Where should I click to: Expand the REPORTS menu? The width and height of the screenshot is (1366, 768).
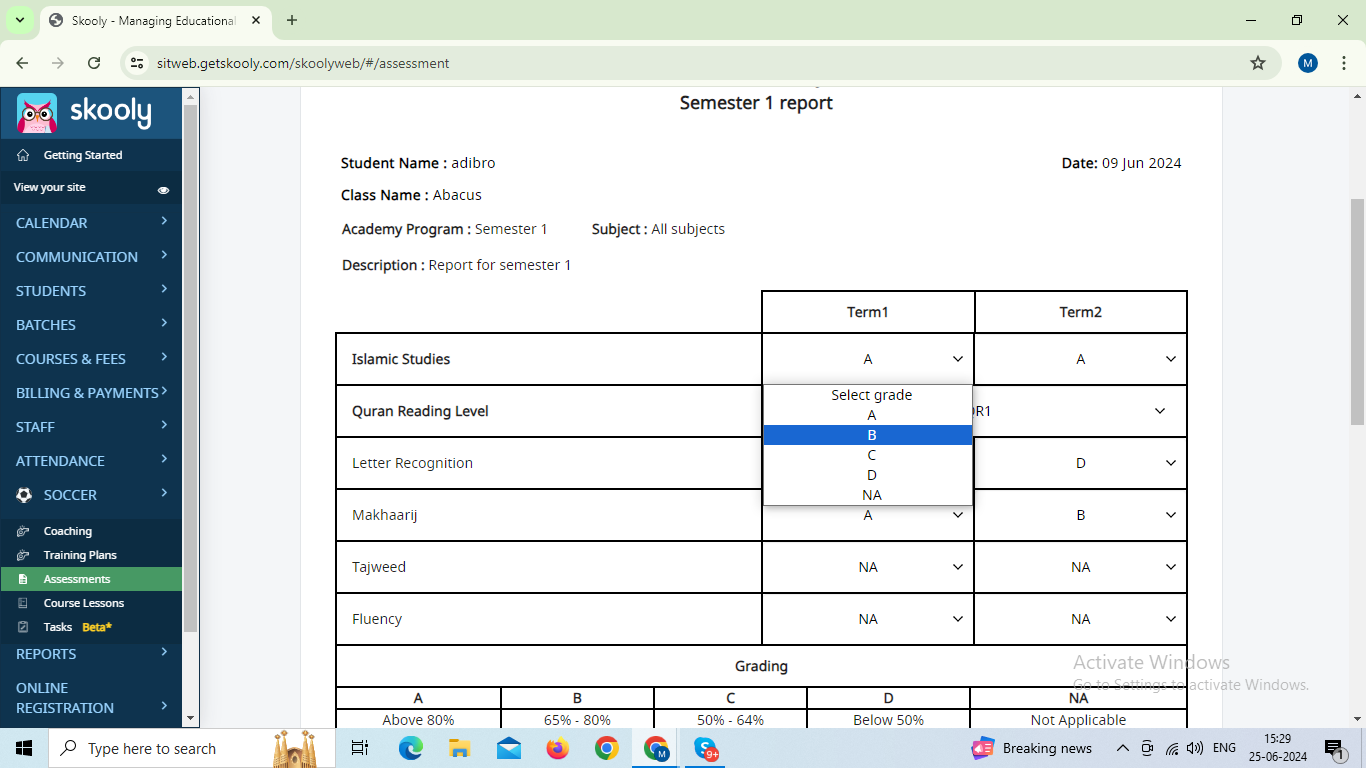tap(91, 654)
